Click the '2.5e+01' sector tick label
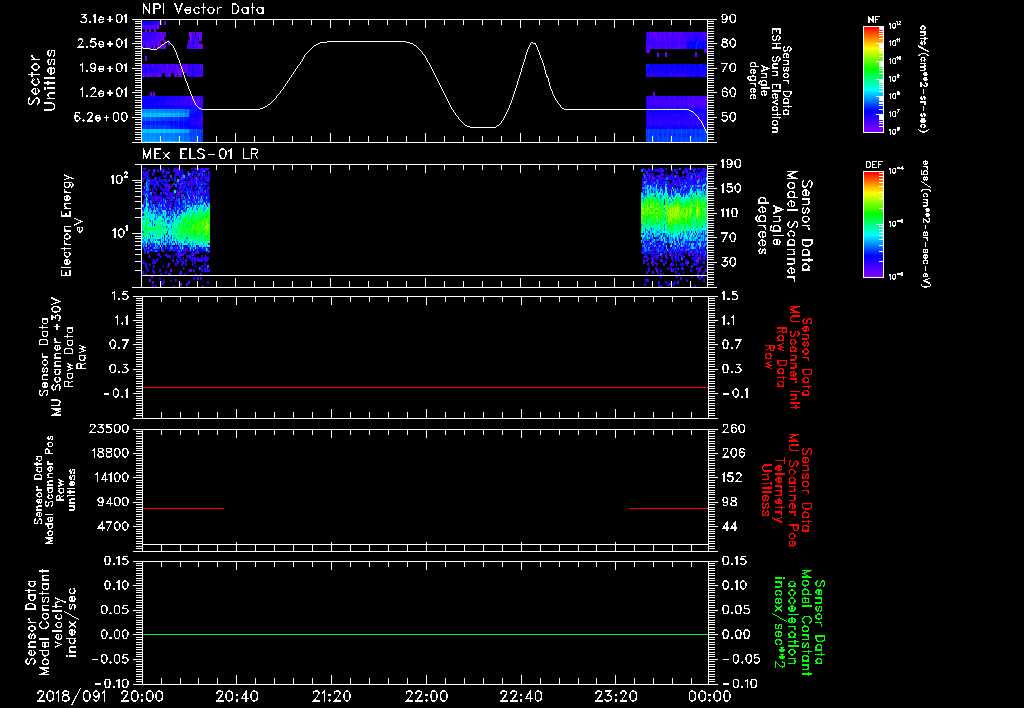The image size is (1024, 708). (x=104, y=43)
